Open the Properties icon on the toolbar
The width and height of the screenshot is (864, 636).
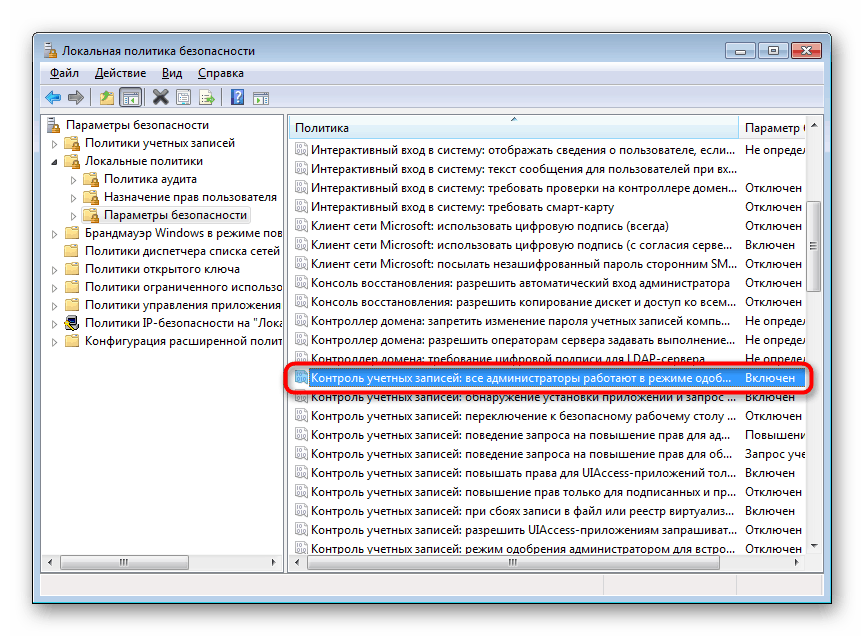(183, 97)
